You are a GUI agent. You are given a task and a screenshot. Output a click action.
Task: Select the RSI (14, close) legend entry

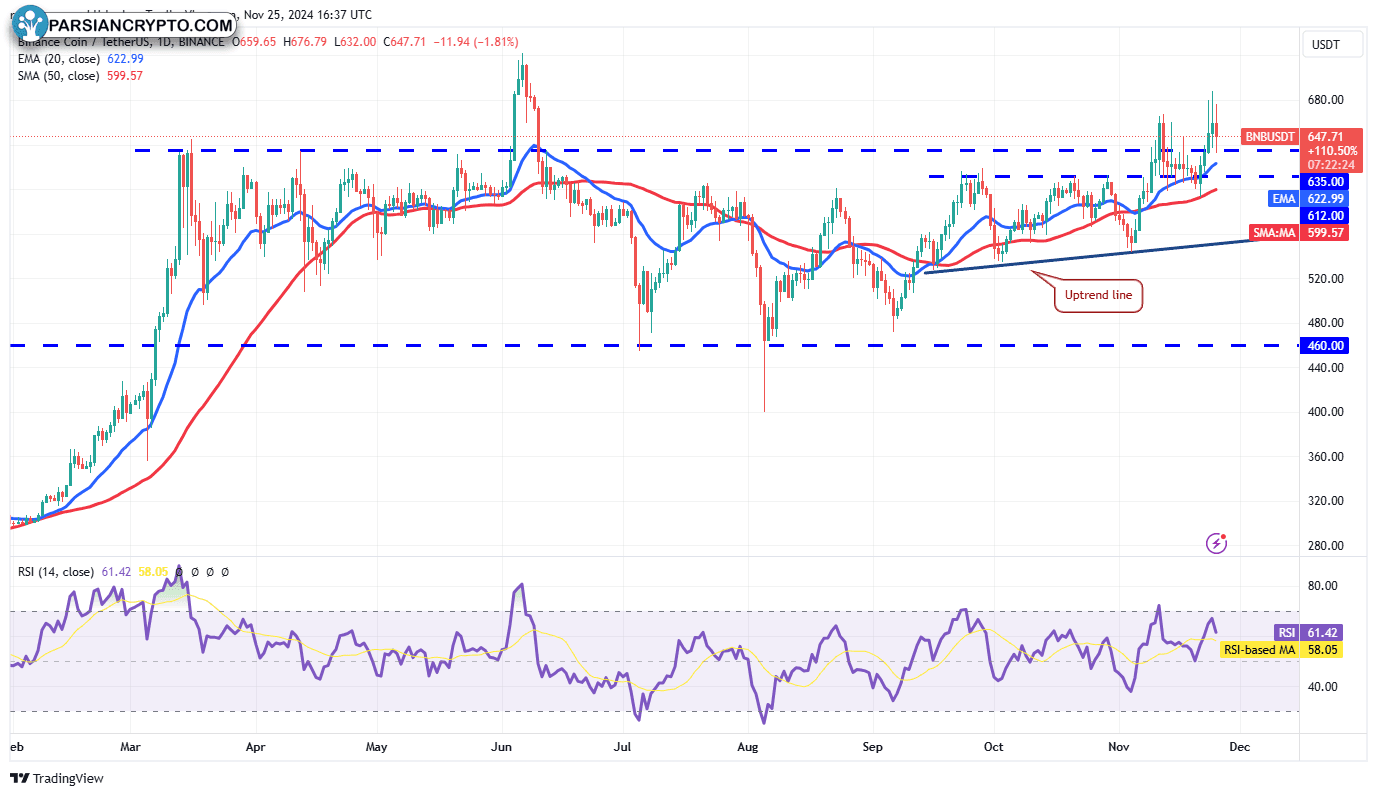point(56,572)
